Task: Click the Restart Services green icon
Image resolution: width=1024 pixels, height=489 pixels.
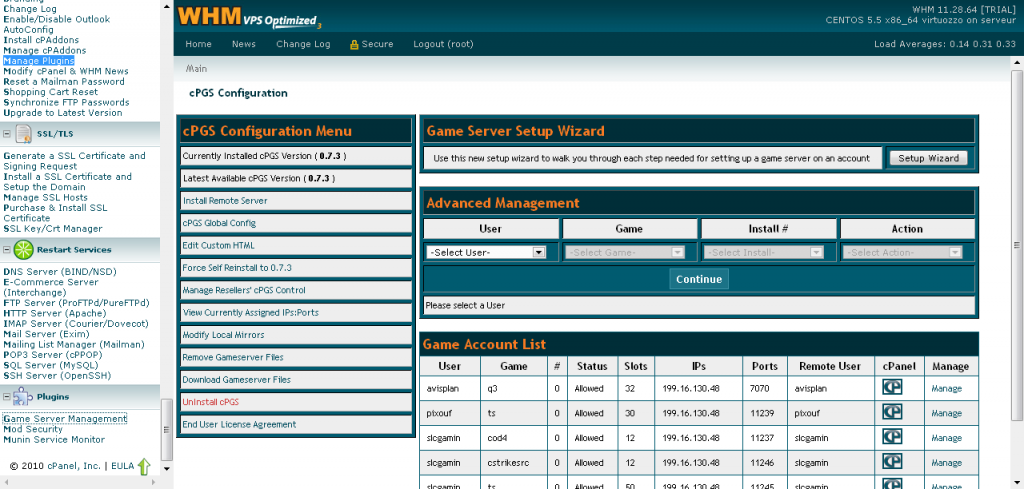Action: tap(24, 249)
